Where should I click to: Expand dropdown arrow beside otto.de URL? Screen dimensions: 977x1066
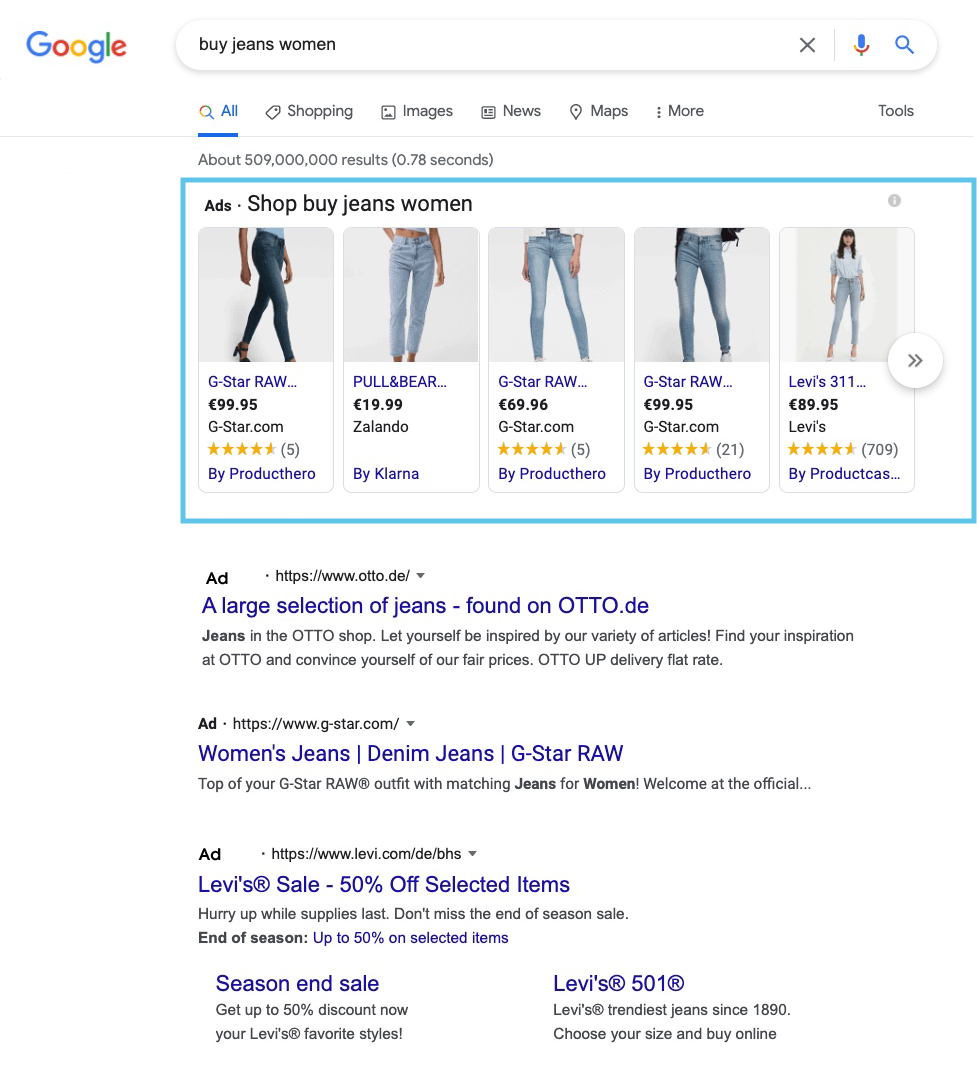point(420,576)
